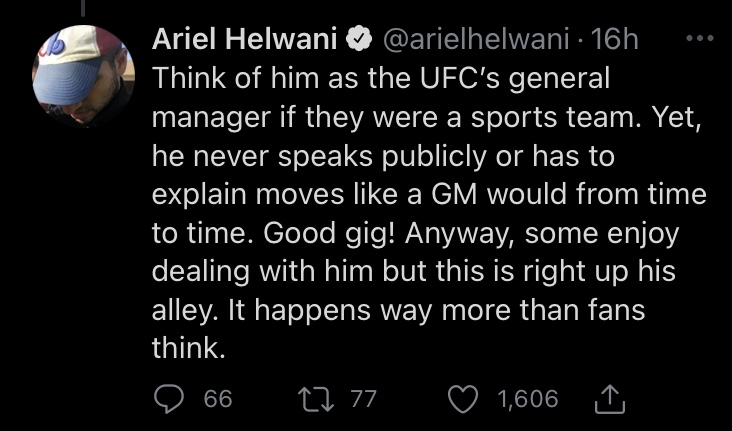Open the three-dot more options menu
This screenshot has width=732, height=431.
point(700,38)
